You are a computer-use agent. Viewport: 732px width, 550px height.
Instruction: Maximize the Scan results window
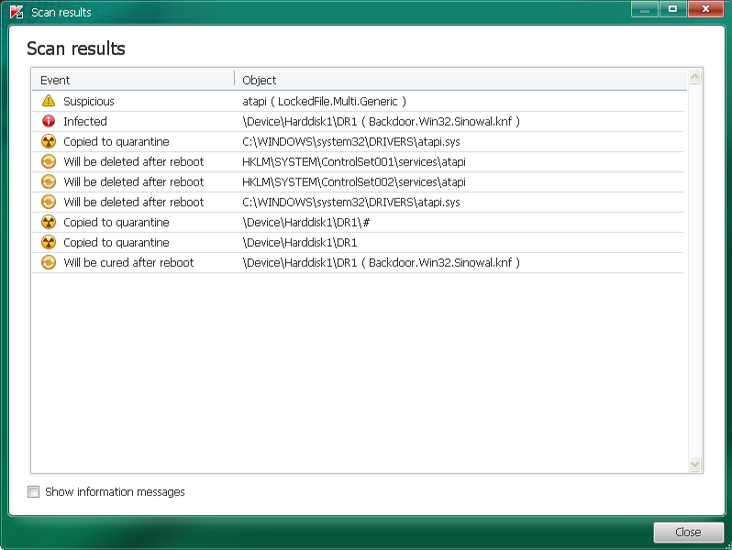click(x=673, y=9)
